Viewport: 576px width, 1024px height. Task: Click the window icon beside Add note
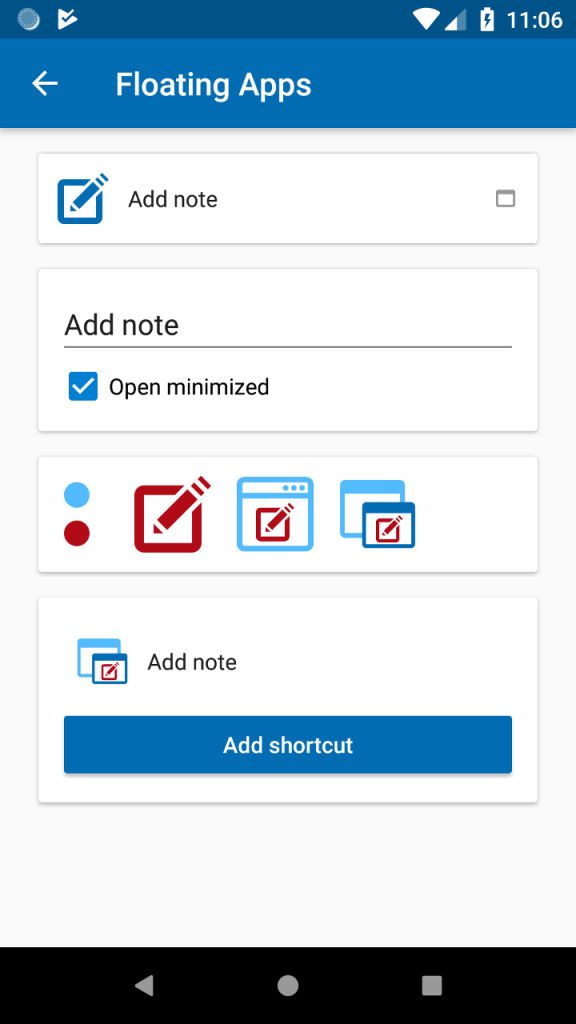pos(505,198)
